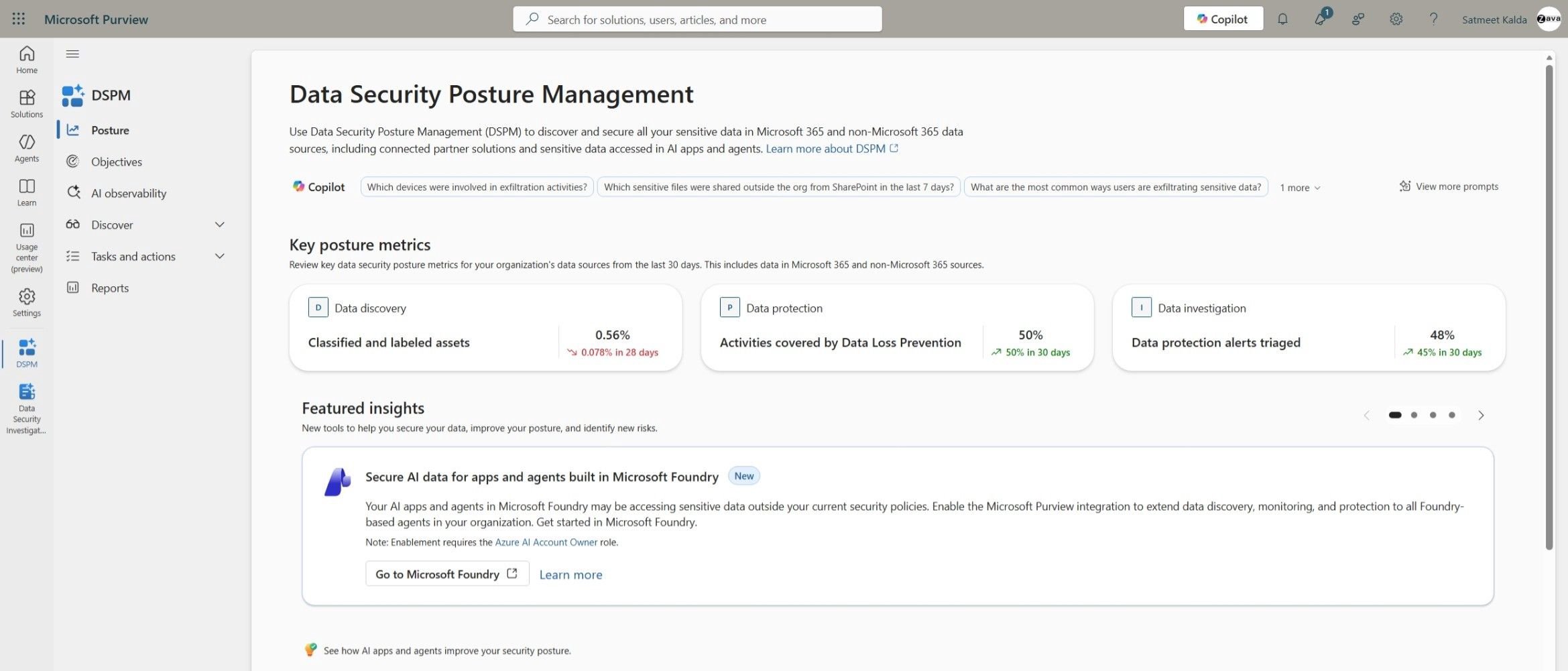Select first featured insights page indicator
This screenshot has width=1568, height=671.
tap(1395, 415)
